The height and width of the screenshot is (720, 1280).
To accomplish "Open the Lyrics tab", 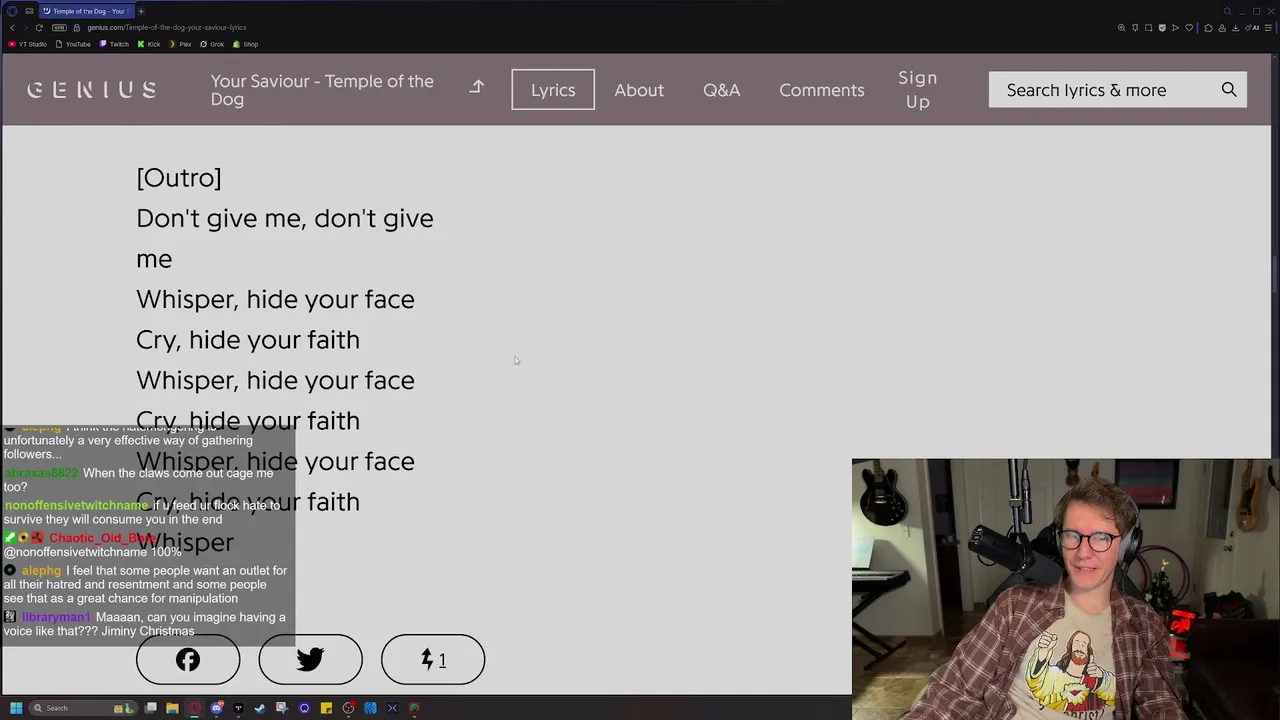I will tap(553, 90).
